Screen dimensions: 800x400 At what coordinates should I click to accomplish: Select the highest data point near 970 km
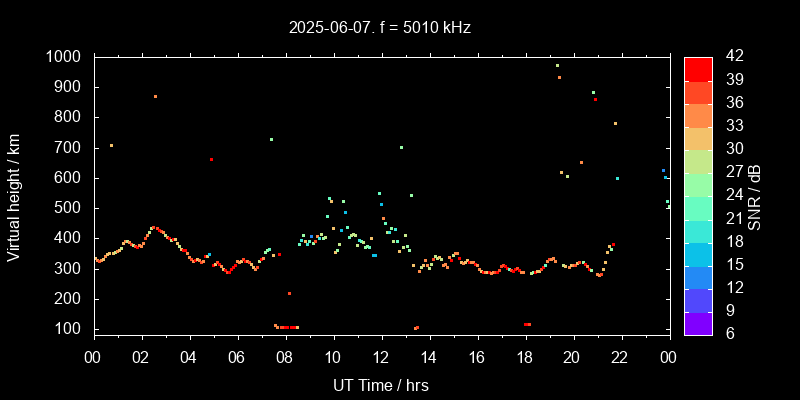pyautogui.click(x=557, y=66)
